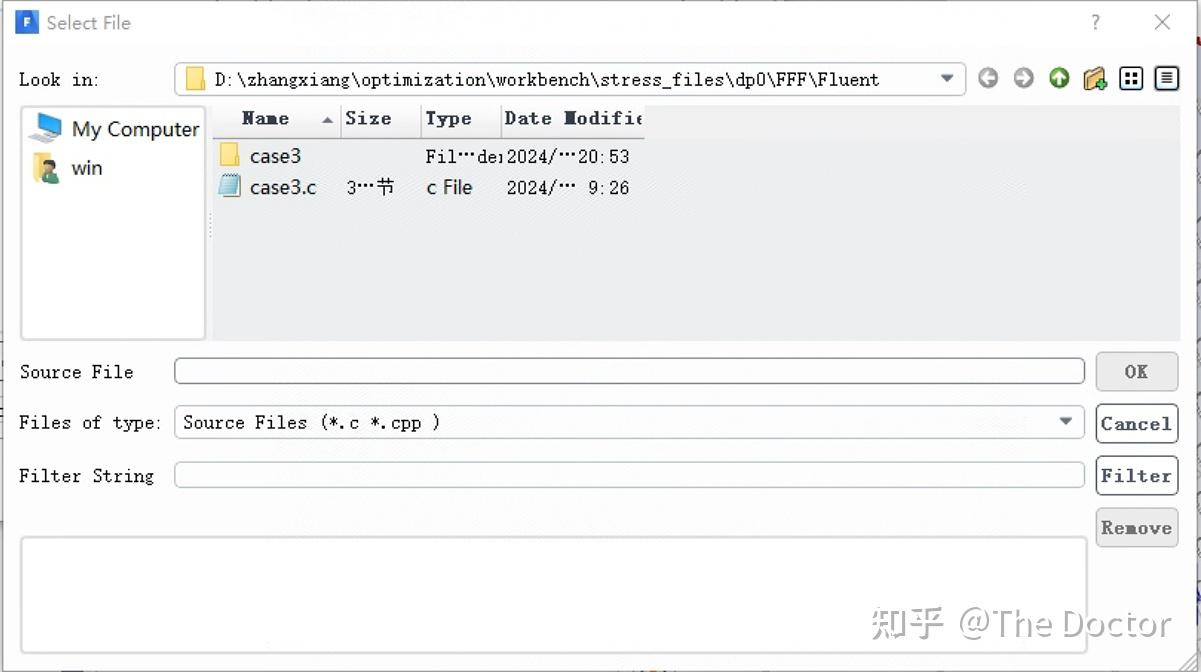Viewport: 1201px width, 672px height.
Task: Open the Look in path dropdown
Action: click(945, 78)
